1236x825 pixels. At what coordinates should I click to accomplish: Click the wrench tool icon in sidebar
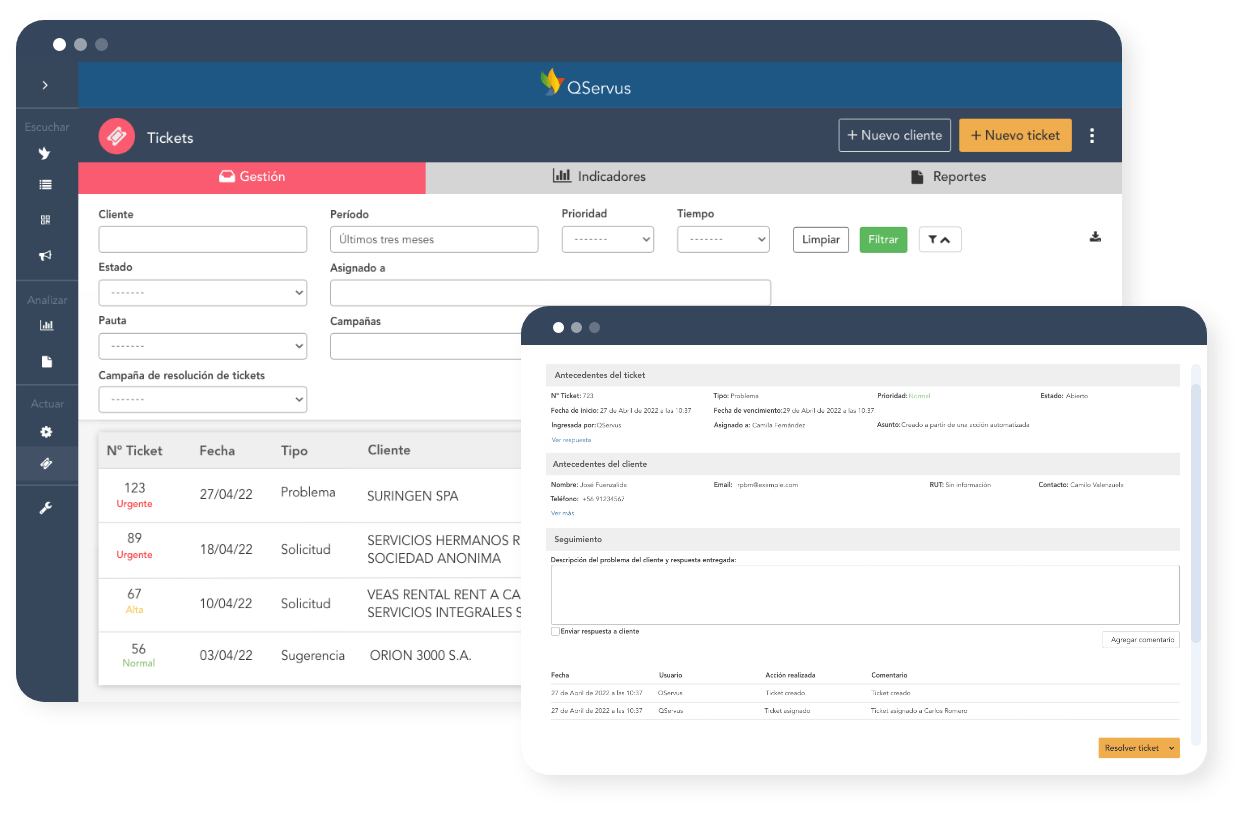coord(45,508)
